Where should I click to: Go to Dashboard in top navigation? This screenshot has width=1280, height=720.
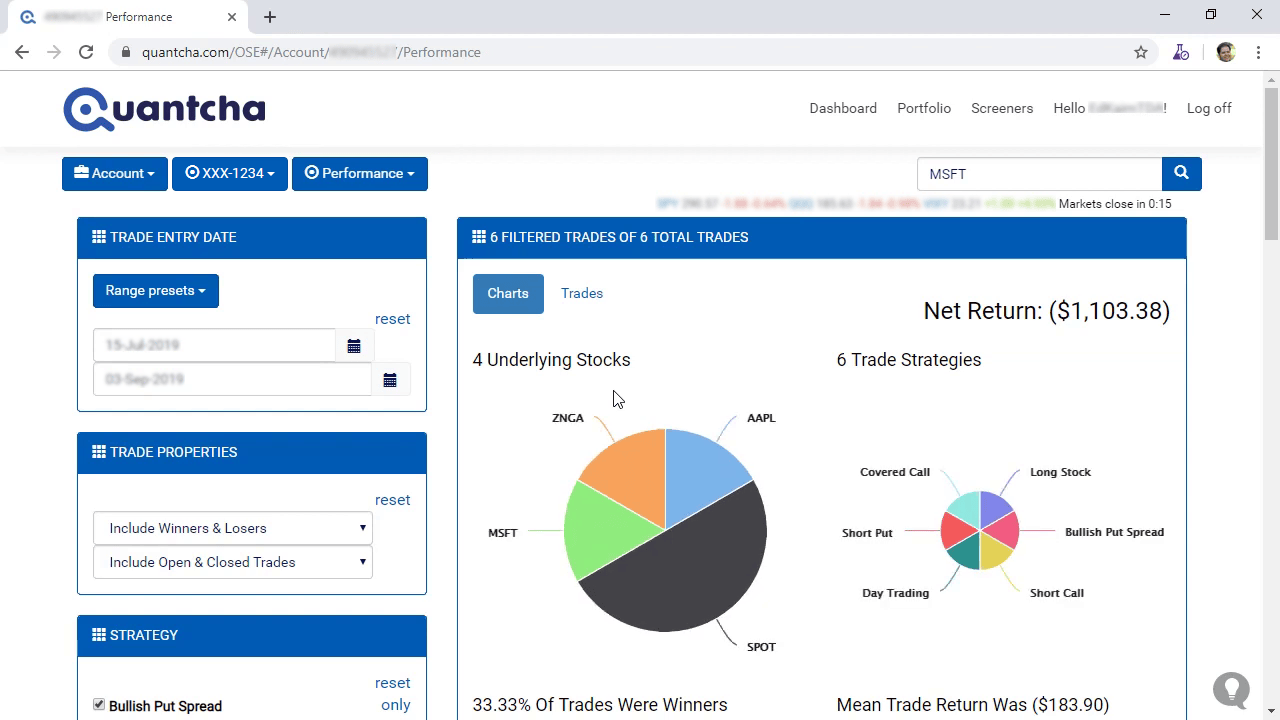pos(843,108)
